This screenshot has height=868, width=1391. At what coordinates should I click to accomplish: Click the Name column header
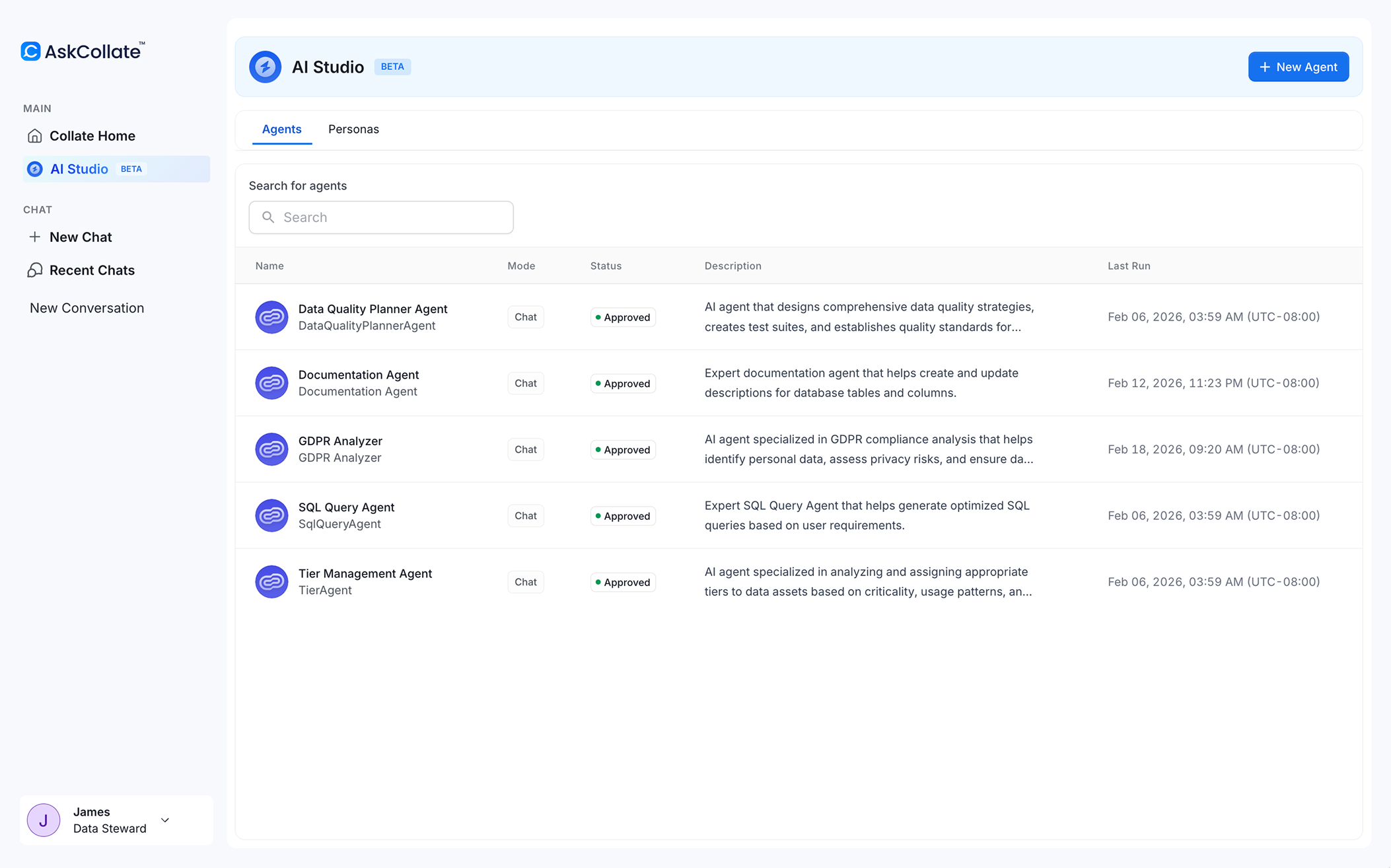(269, 266)
